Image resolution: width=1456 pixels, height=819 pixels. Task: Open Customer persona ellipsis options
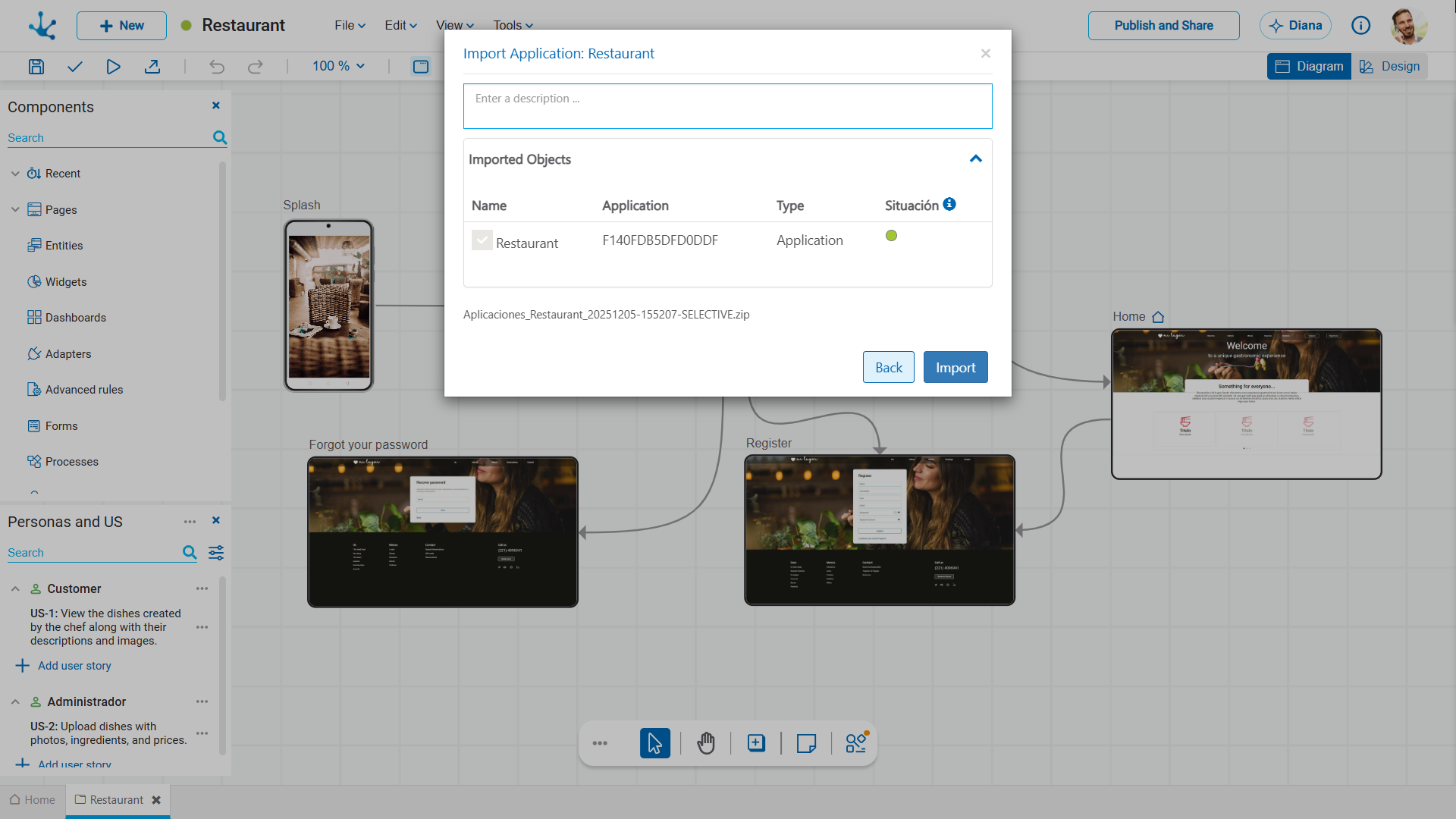(202, 589)
